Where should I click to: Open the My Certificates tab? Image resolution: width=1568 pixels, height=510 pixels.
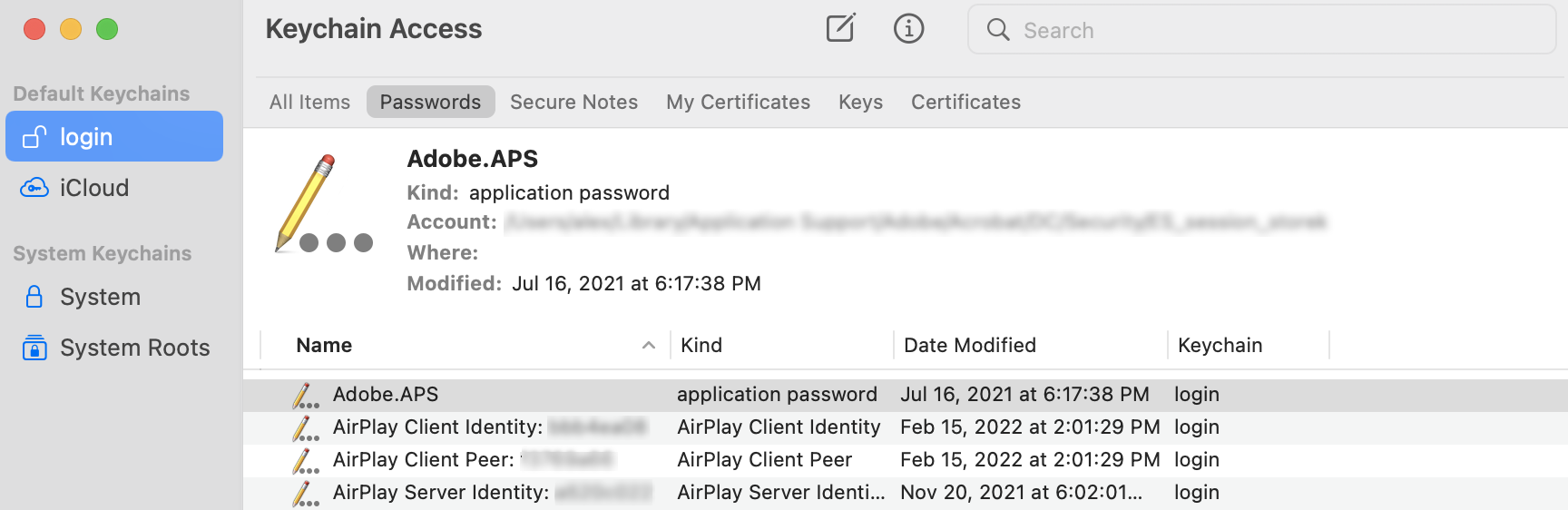coord(738,102)
